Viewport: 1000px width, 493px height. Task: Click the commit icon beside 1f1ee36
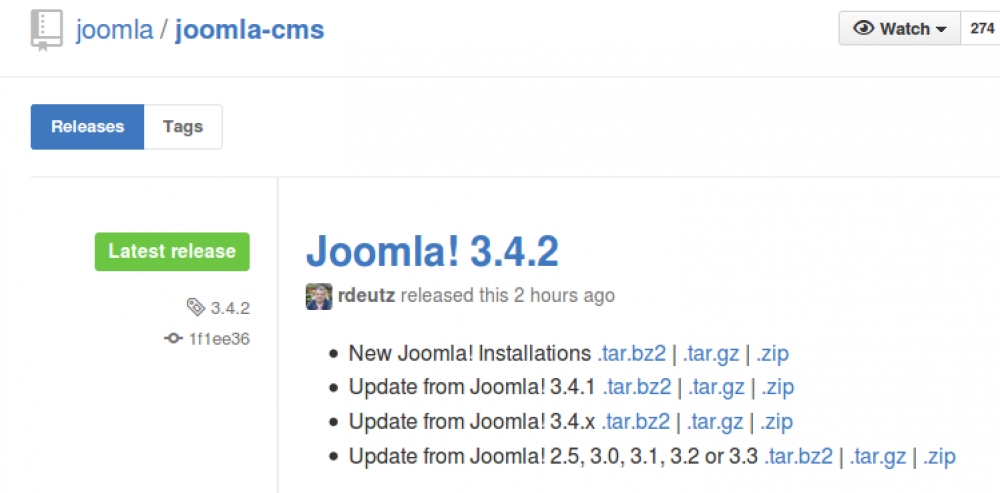(x=174, y=339)
